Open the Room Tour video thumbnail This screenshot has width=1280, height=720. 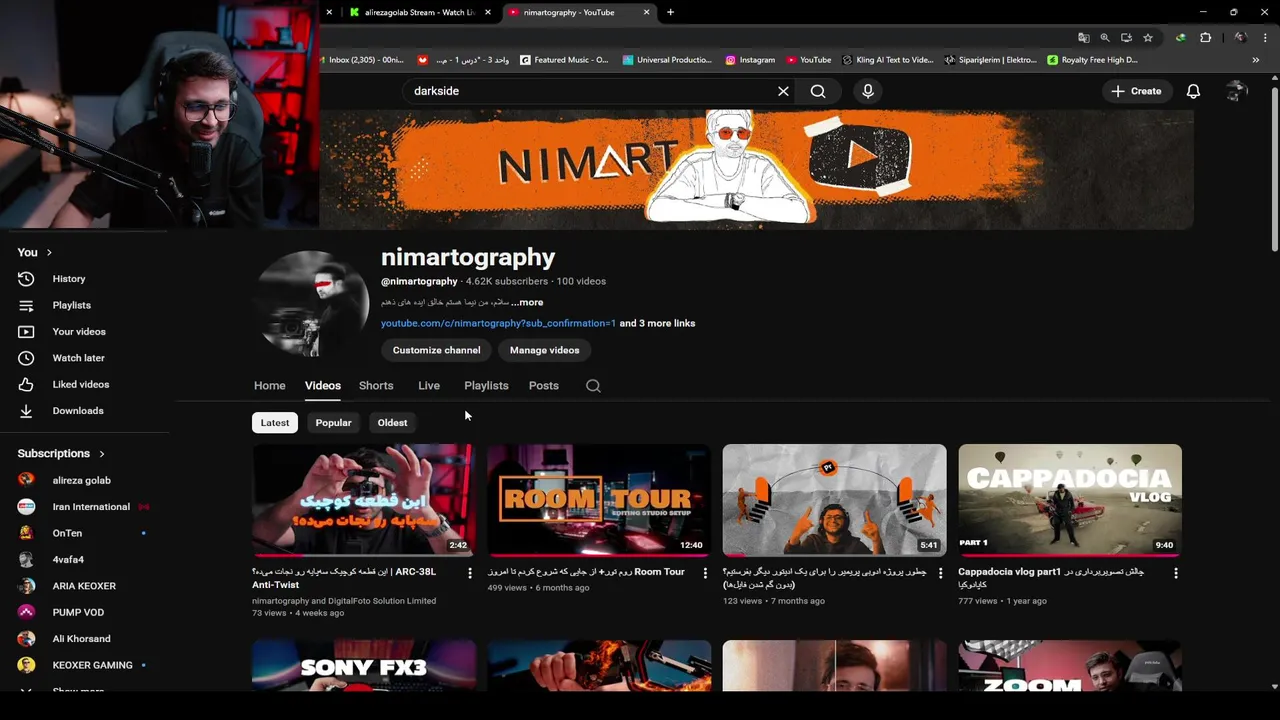point(599,500)
